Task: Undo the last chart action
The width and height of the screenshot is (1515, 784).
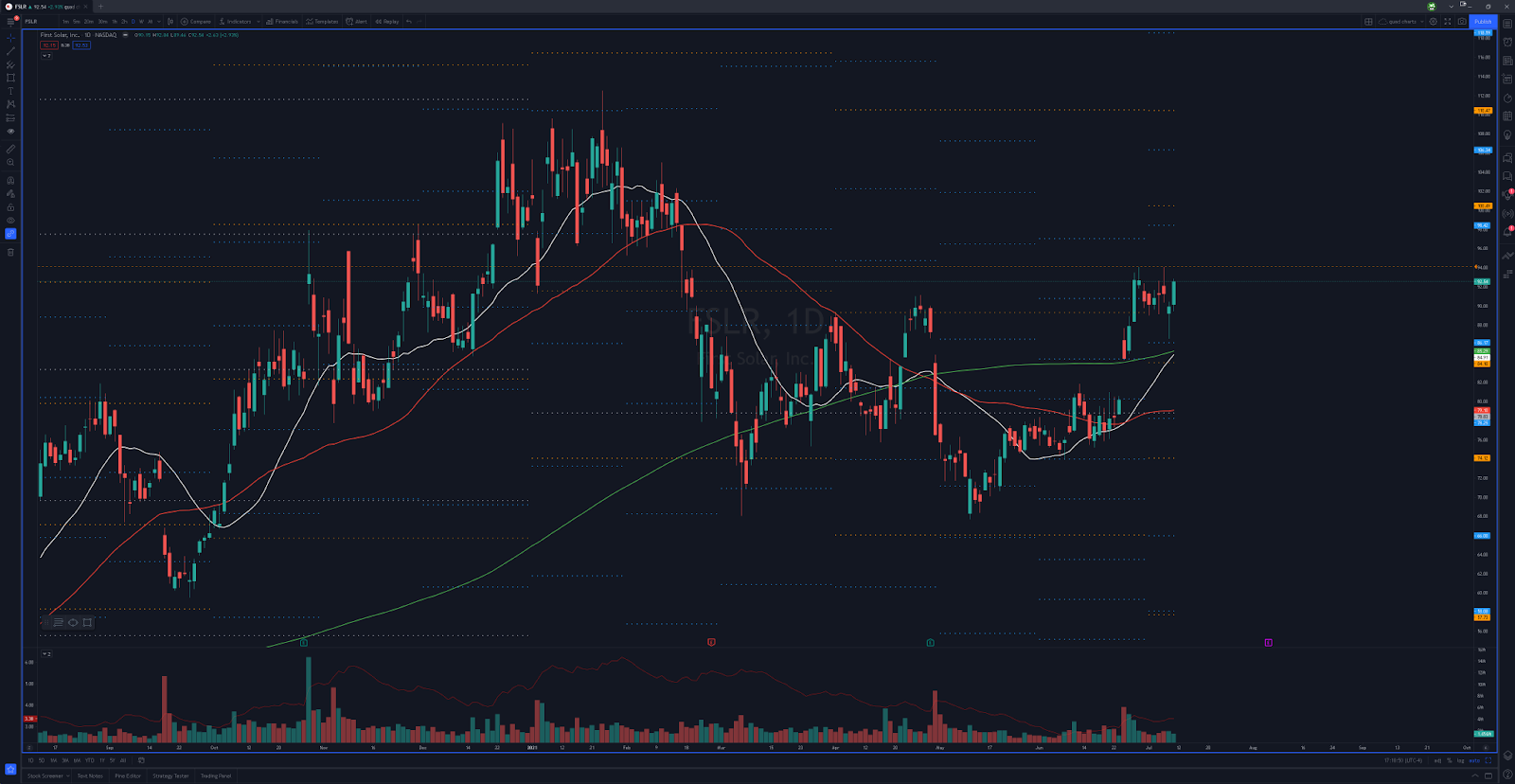Action: [409, 21]
